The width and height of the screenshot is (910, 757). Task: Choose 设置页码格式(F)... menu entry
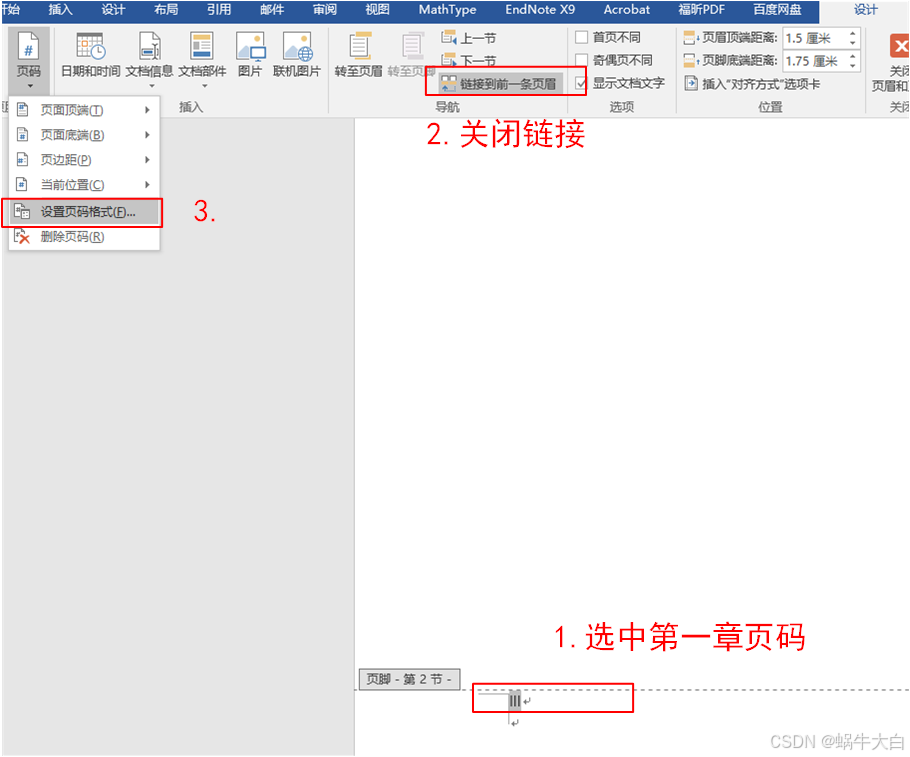click(x=84, y=212)
